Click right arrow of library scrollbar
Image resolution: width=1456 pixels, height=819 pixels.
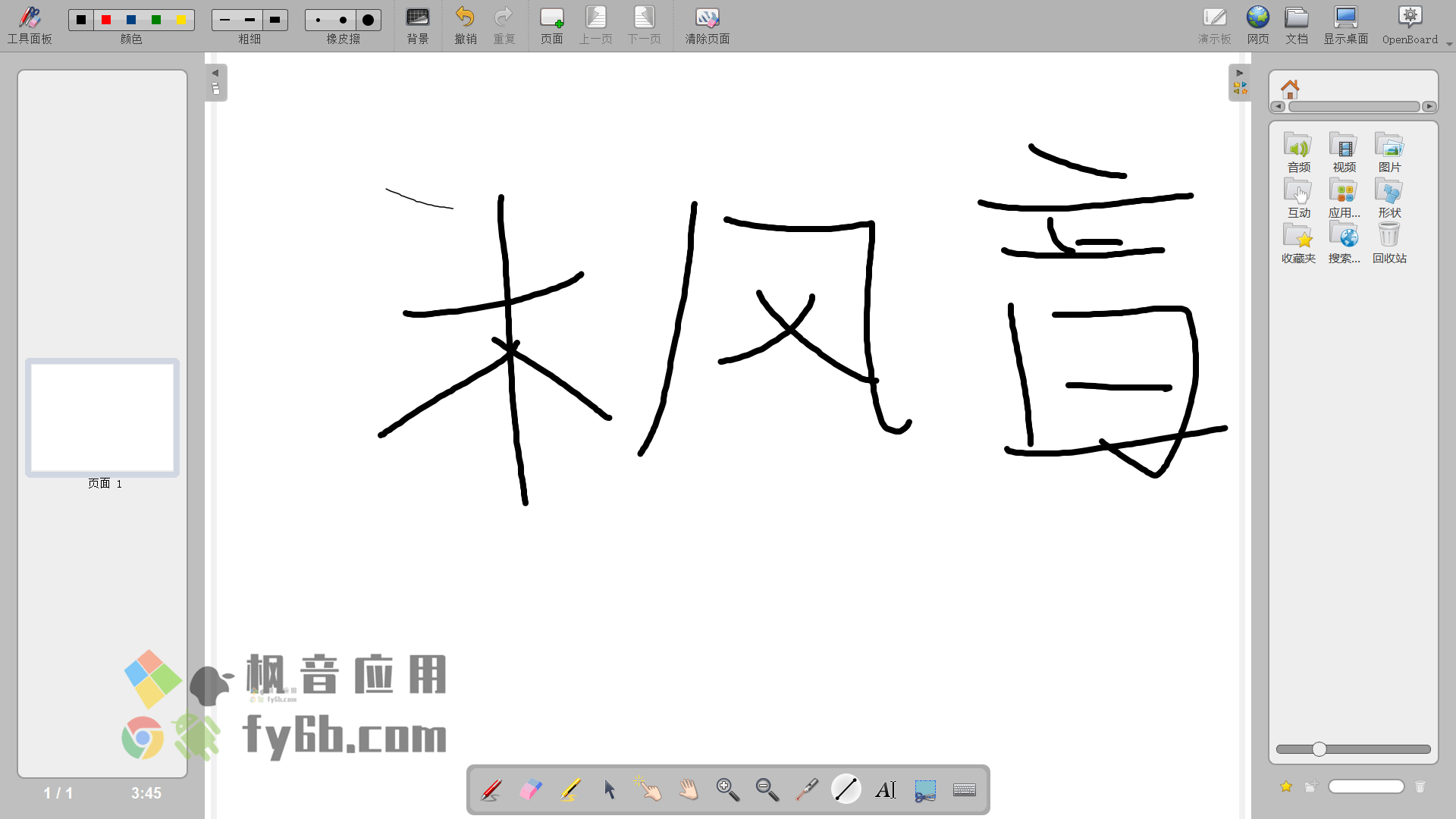click(x=1429, y=107)
